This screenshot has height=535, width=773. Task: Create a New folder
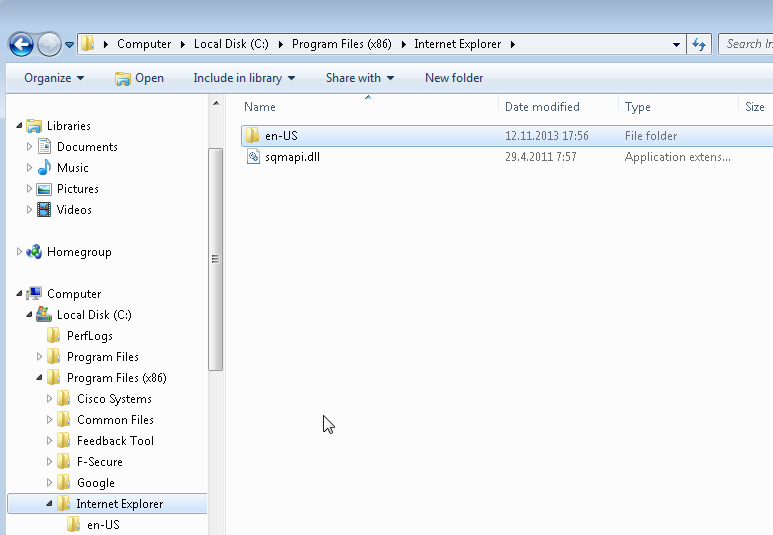(x=454, y=78)
